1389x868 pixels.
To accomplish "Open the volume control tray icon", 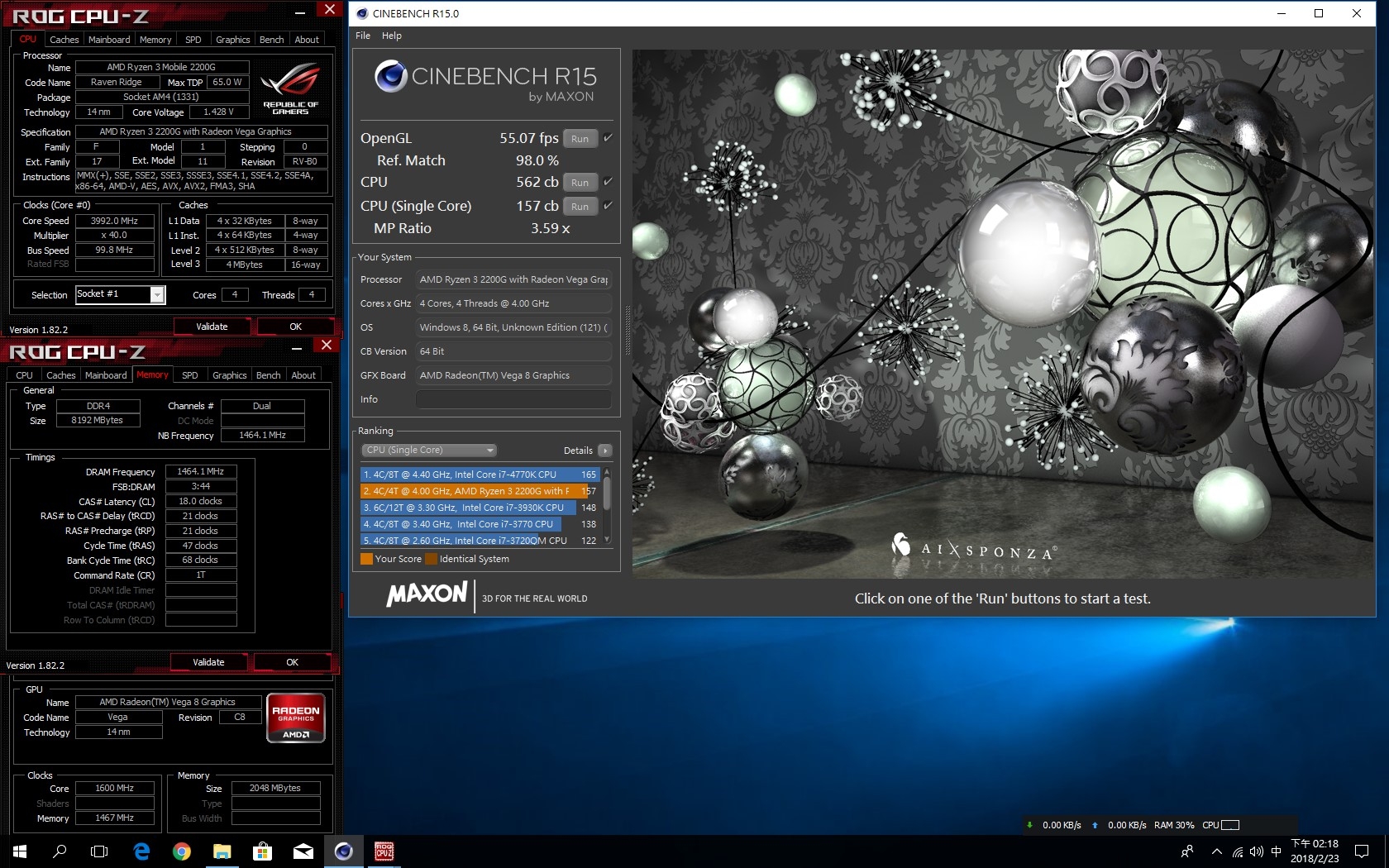I will [x=1256, y=851].
